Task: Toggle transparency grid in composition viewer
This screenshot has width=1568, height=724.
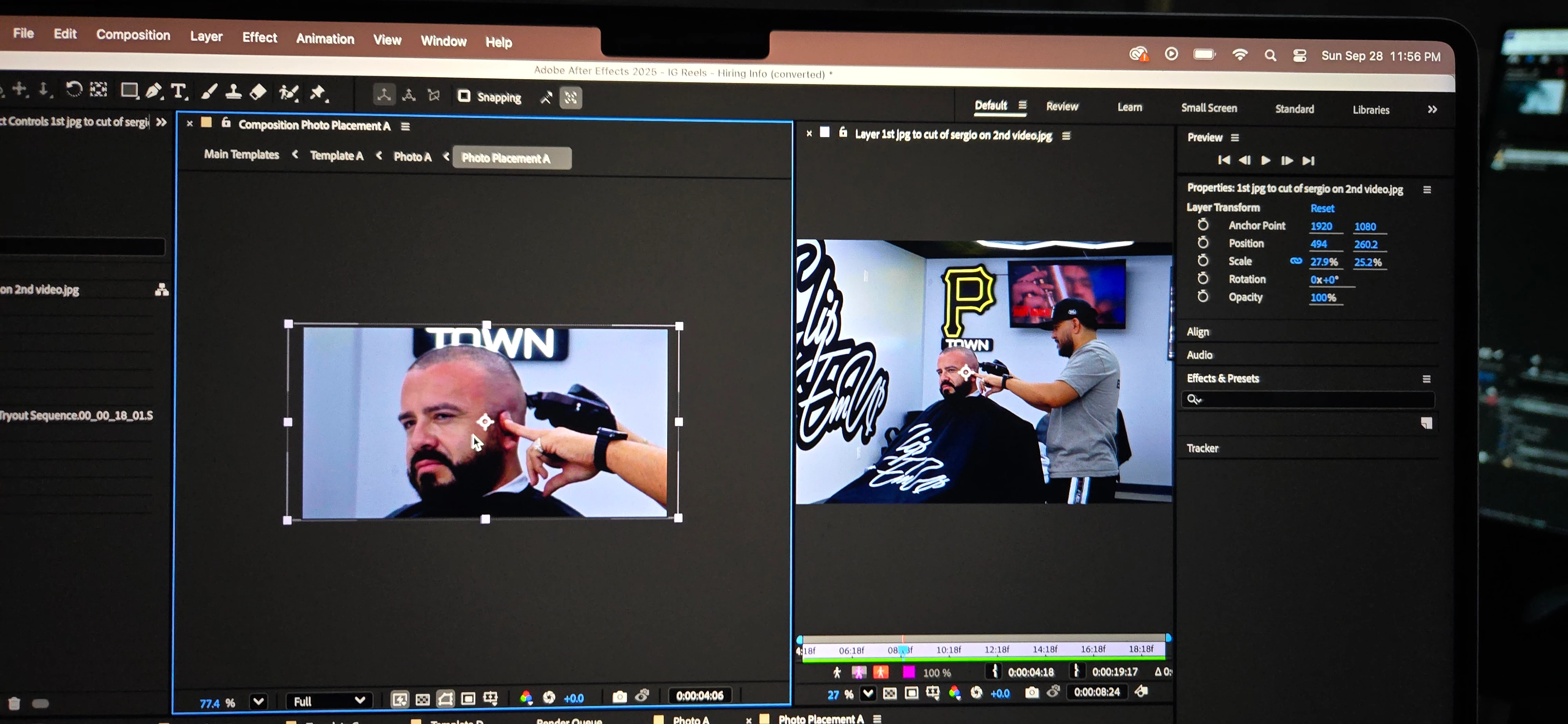Action: (x=423, y=699)
